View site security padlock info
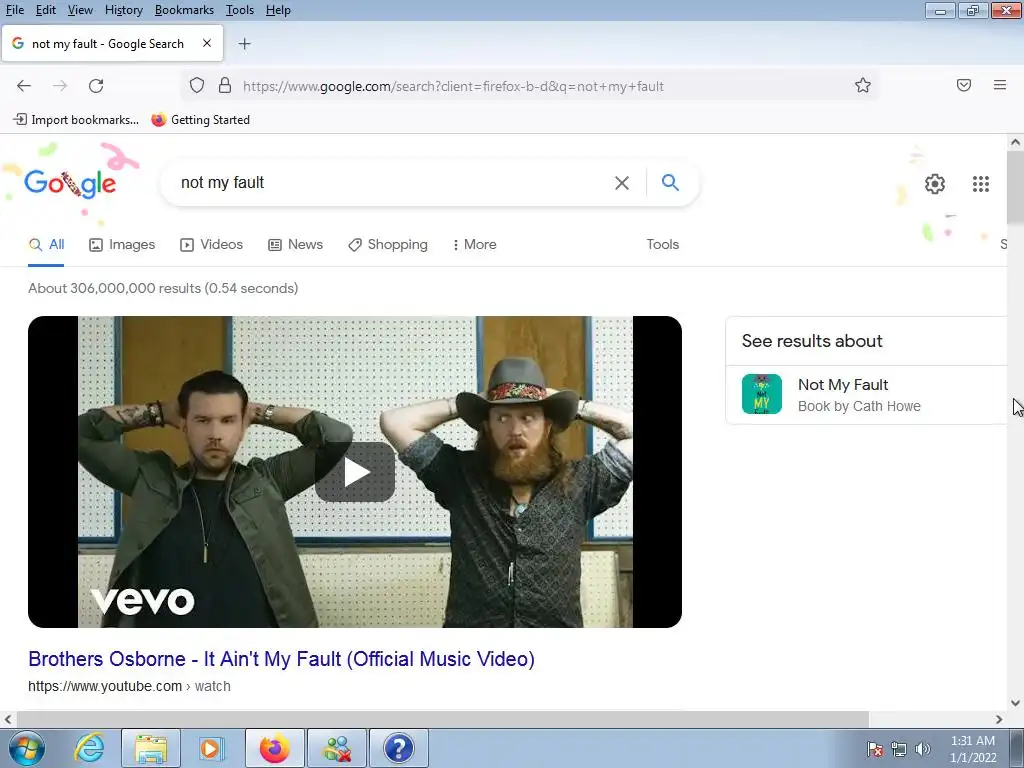 point(225,86)
